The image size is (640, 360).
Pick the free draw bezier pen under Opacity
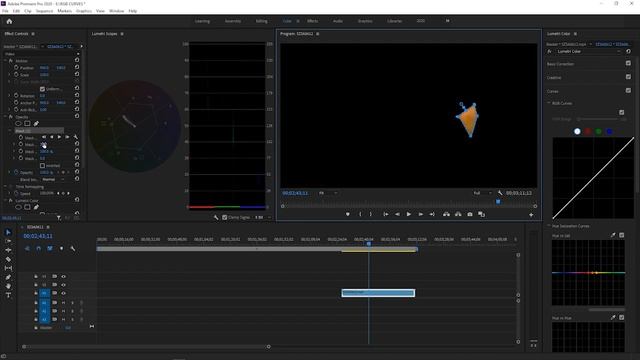[36, 123]
